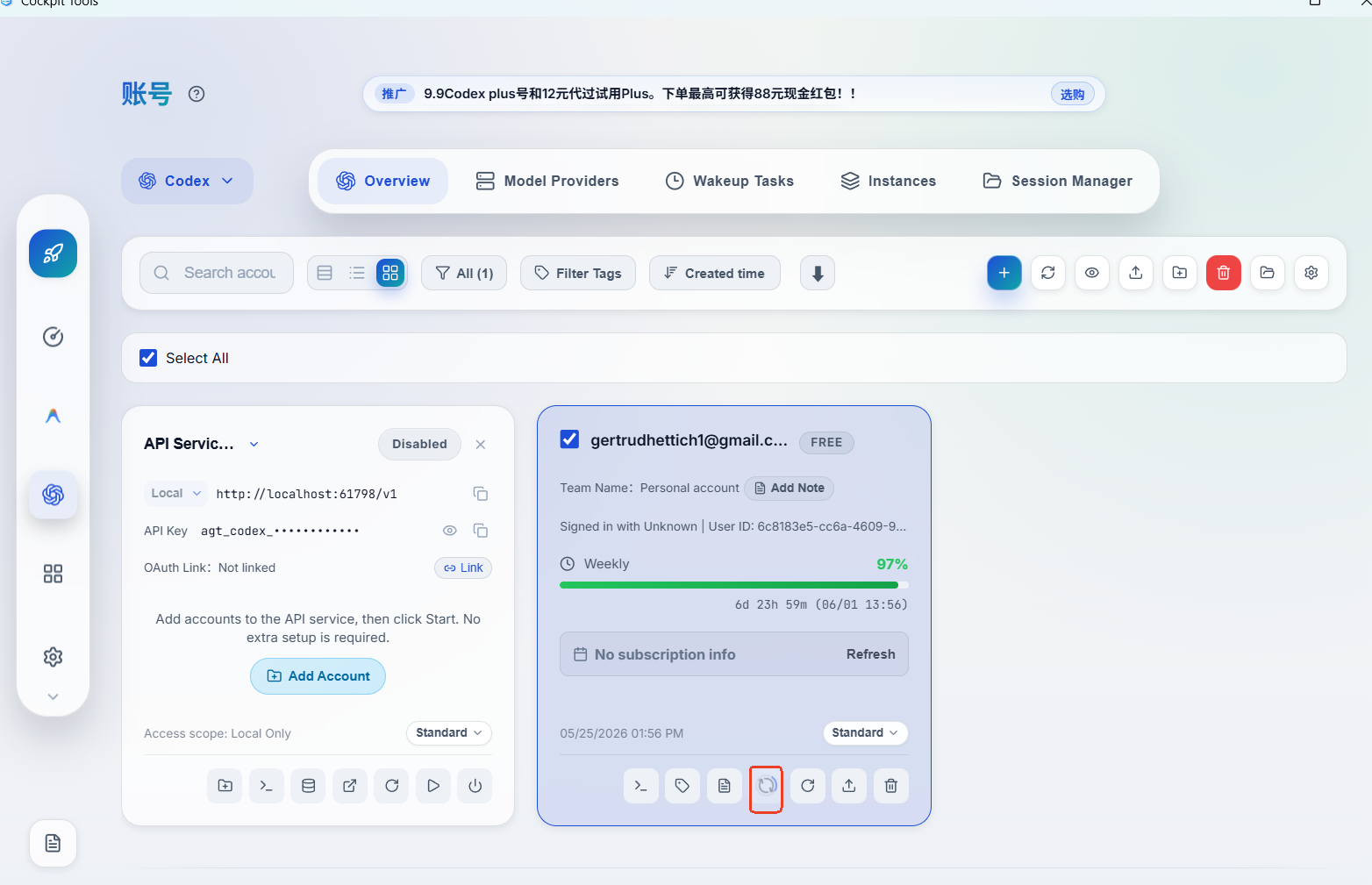Close the API Service card with X
The height and width of the screenshot is (885, 1372).
481,445
